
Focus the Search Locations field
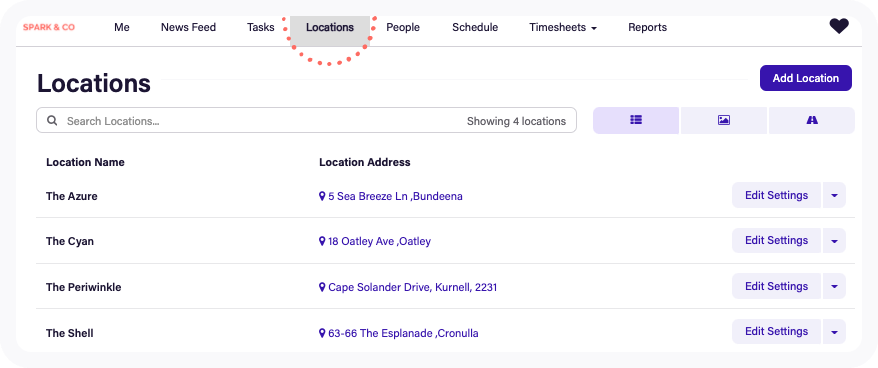(x=306, y=120)
